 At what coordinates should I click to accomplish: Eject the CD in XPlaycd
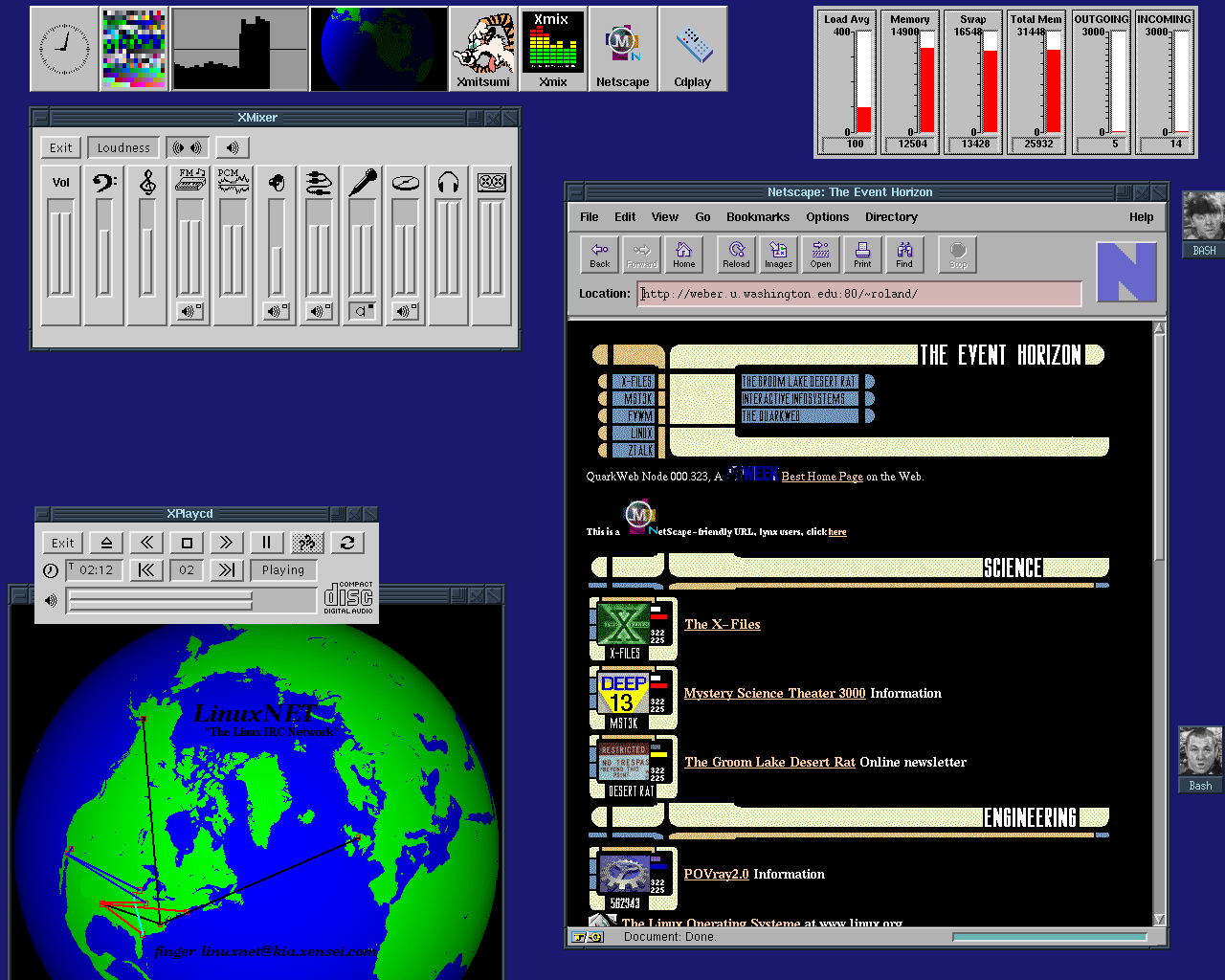pyautogui.click(x=106, y=543)
